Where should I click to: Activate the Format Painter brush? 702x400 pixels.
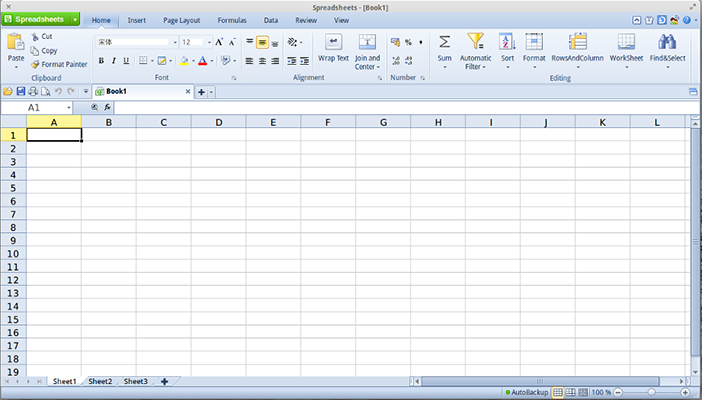(x=35, y=65)
